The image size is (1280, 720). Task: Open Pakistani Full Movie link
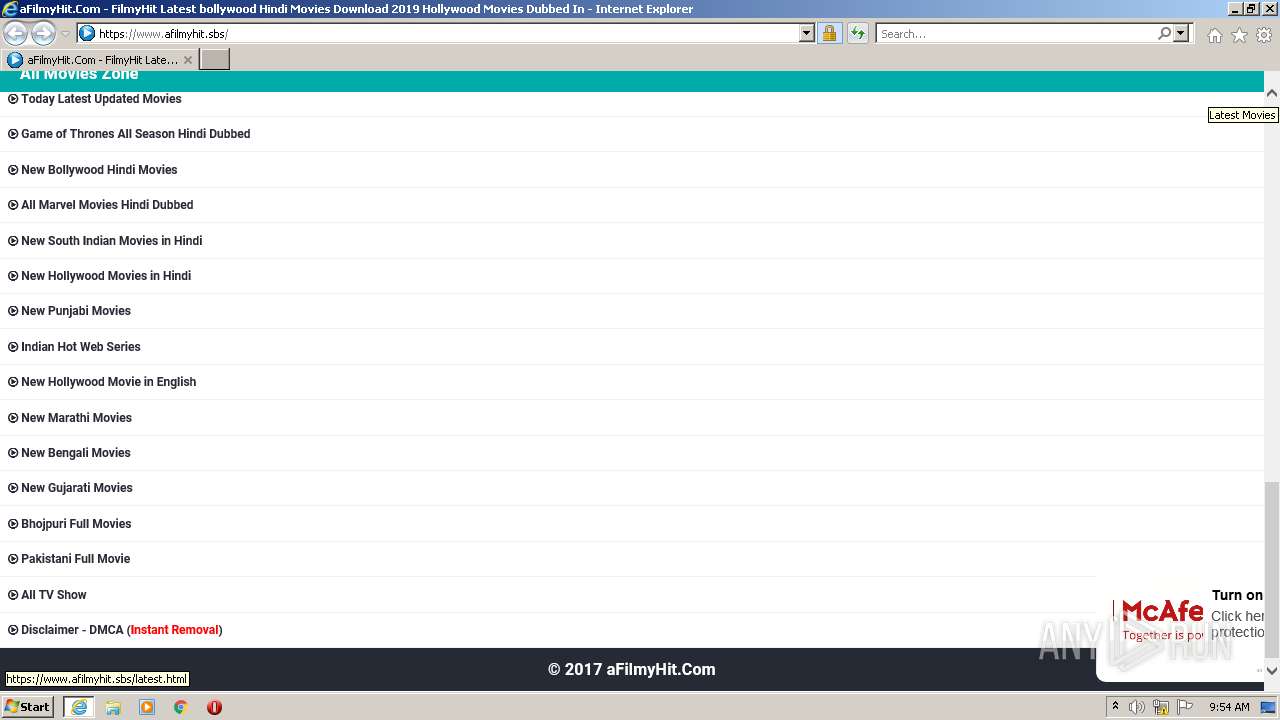tap(75, 559)
